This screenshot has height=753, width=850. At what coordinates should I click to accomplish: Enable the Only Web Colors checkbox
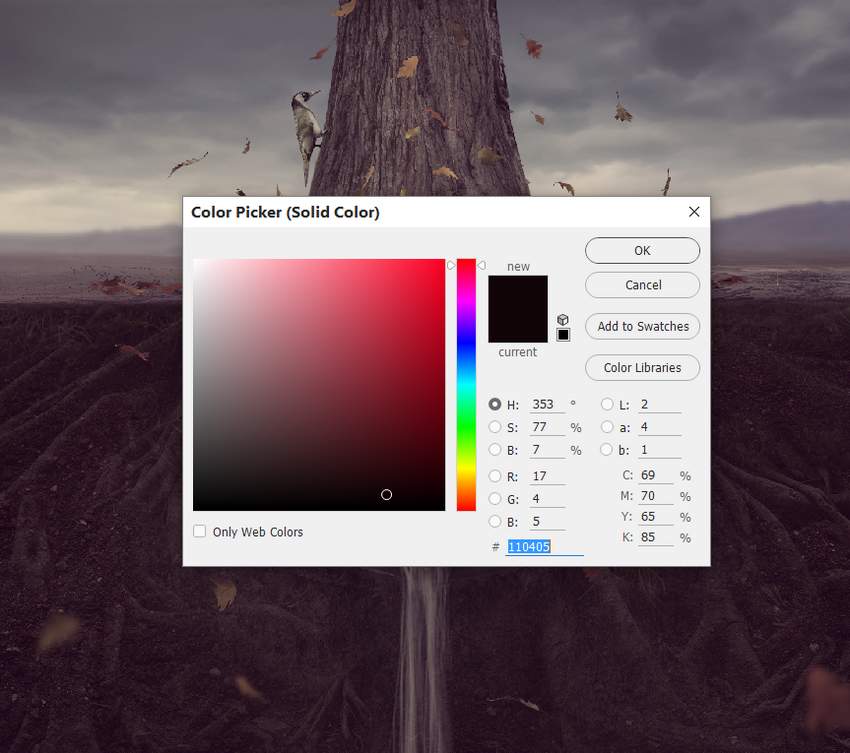199,531
